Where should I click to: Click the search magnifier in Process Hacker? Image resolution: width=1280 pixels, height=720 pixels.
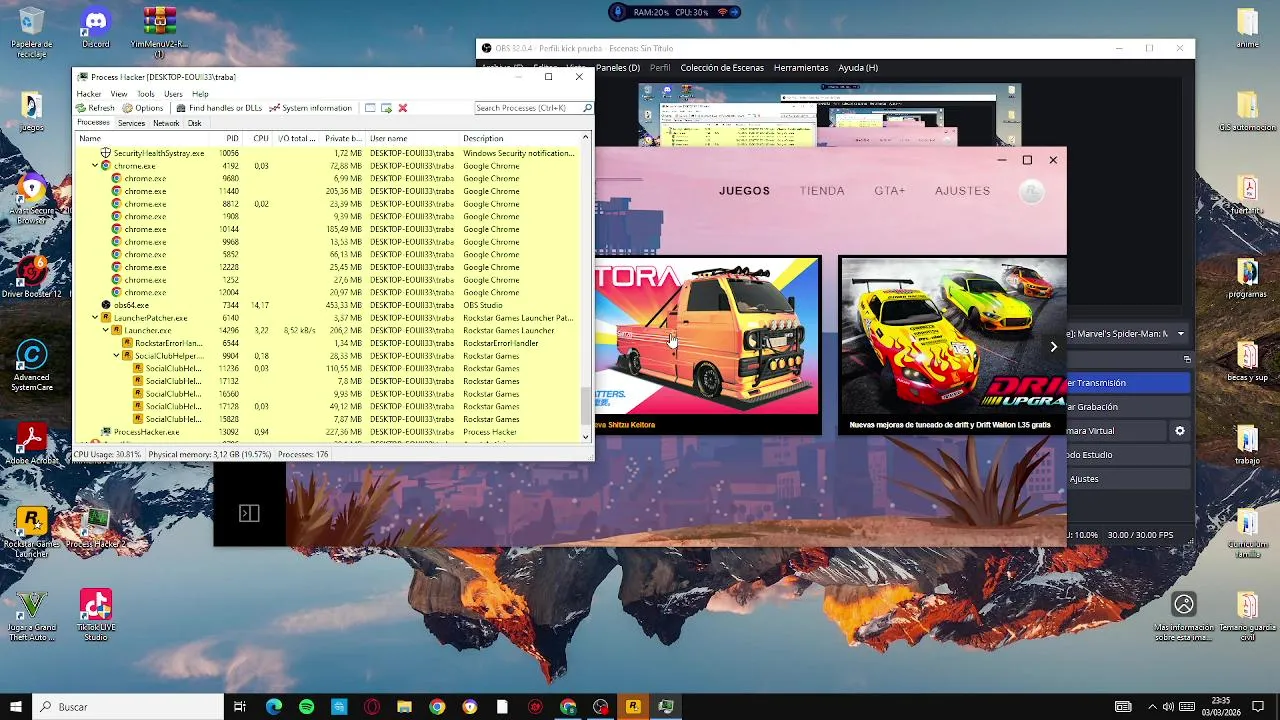[587, 108]
